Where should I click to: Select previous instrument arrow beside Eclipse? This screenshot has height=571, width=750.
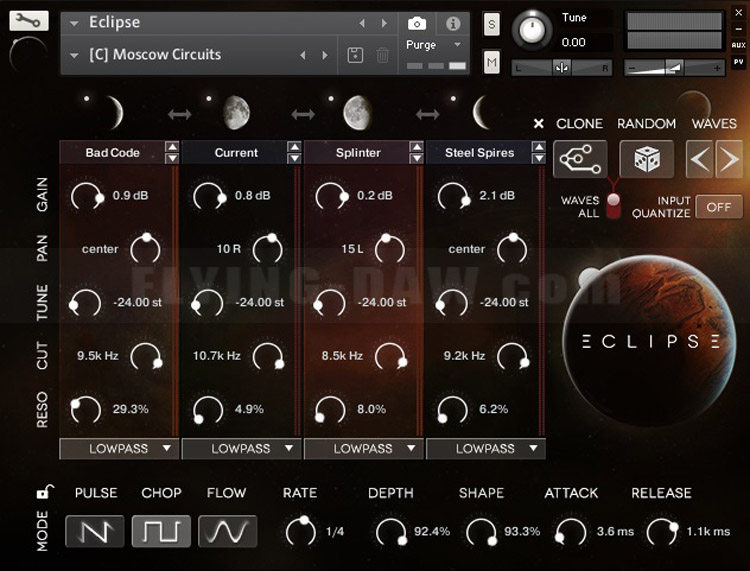tap(362, 23)
